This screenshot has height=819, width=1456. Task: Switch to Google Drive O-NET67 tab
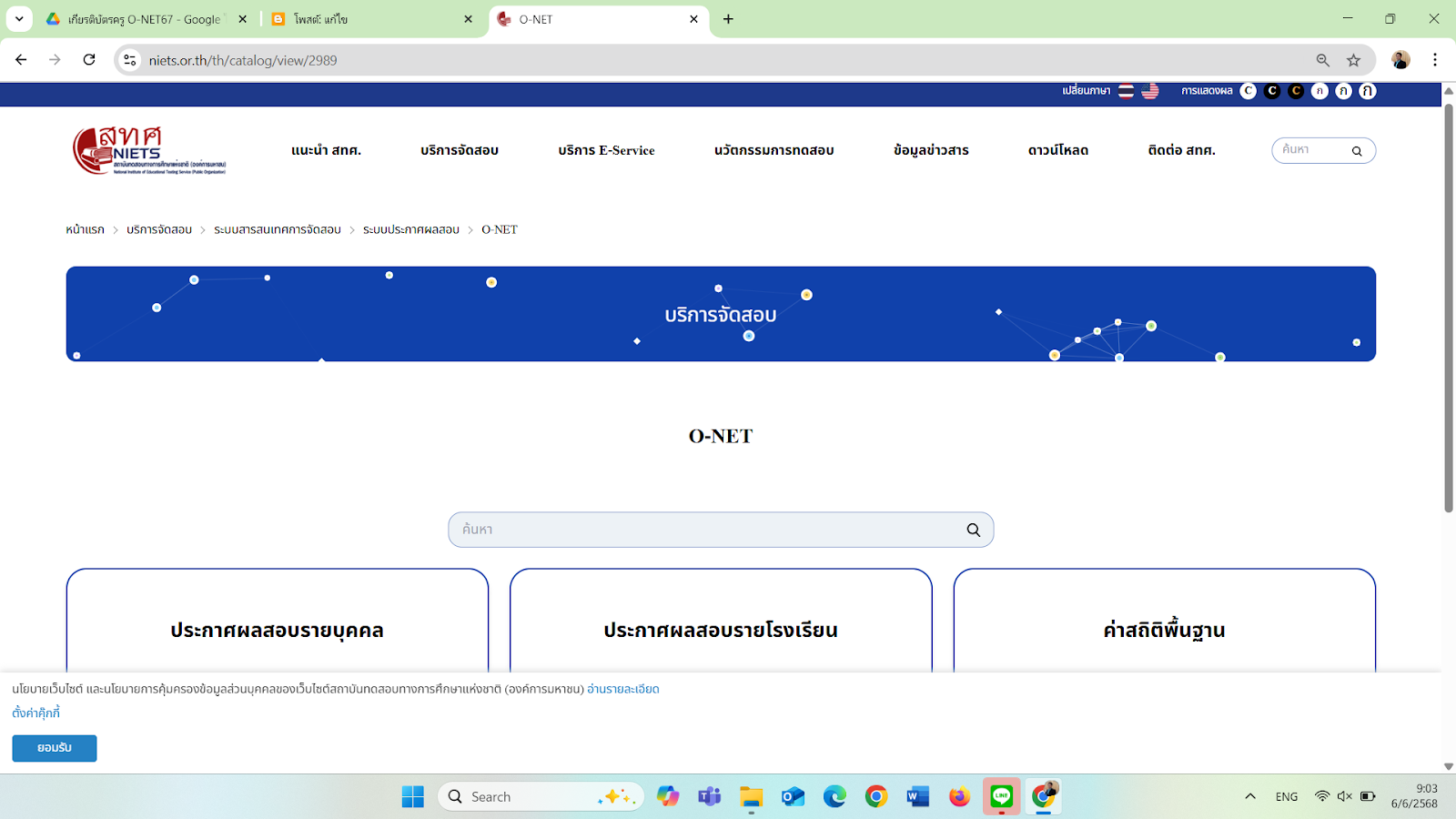point(146,19)
